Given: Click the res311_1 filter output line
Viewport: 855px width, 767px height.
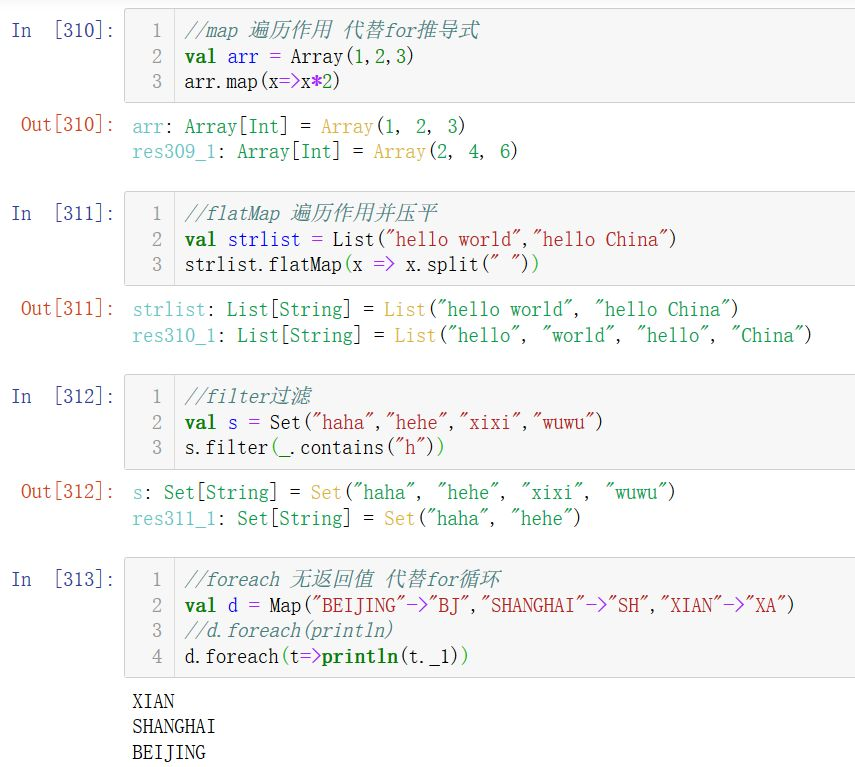Looking at the screenshot, I should (356, 519).
